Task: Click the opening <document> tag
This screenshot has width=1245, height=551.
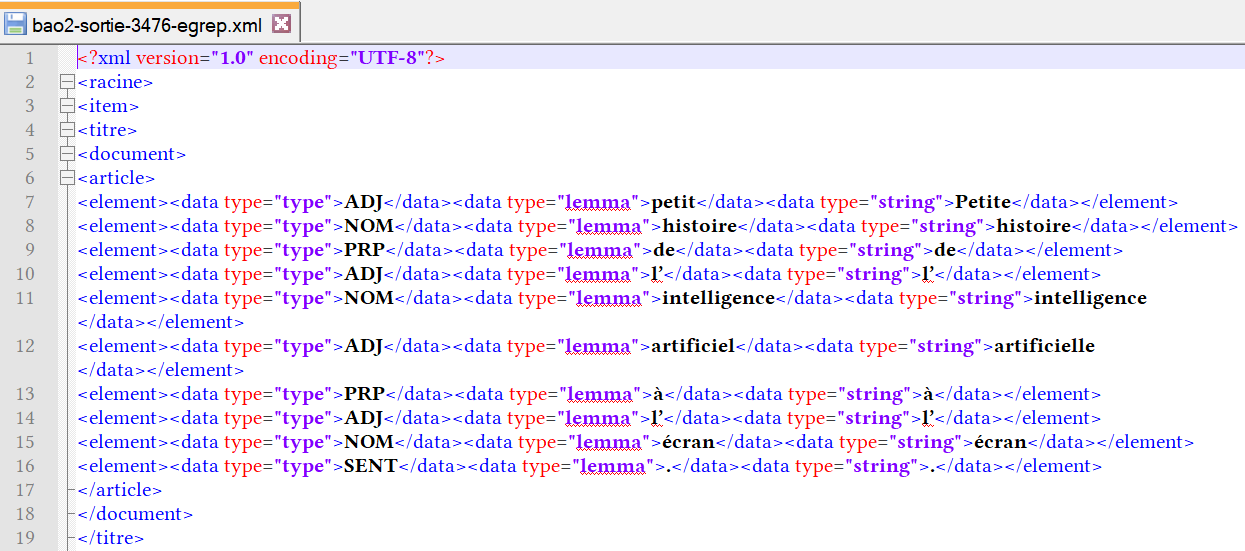Action: click(x=132, y=154)
